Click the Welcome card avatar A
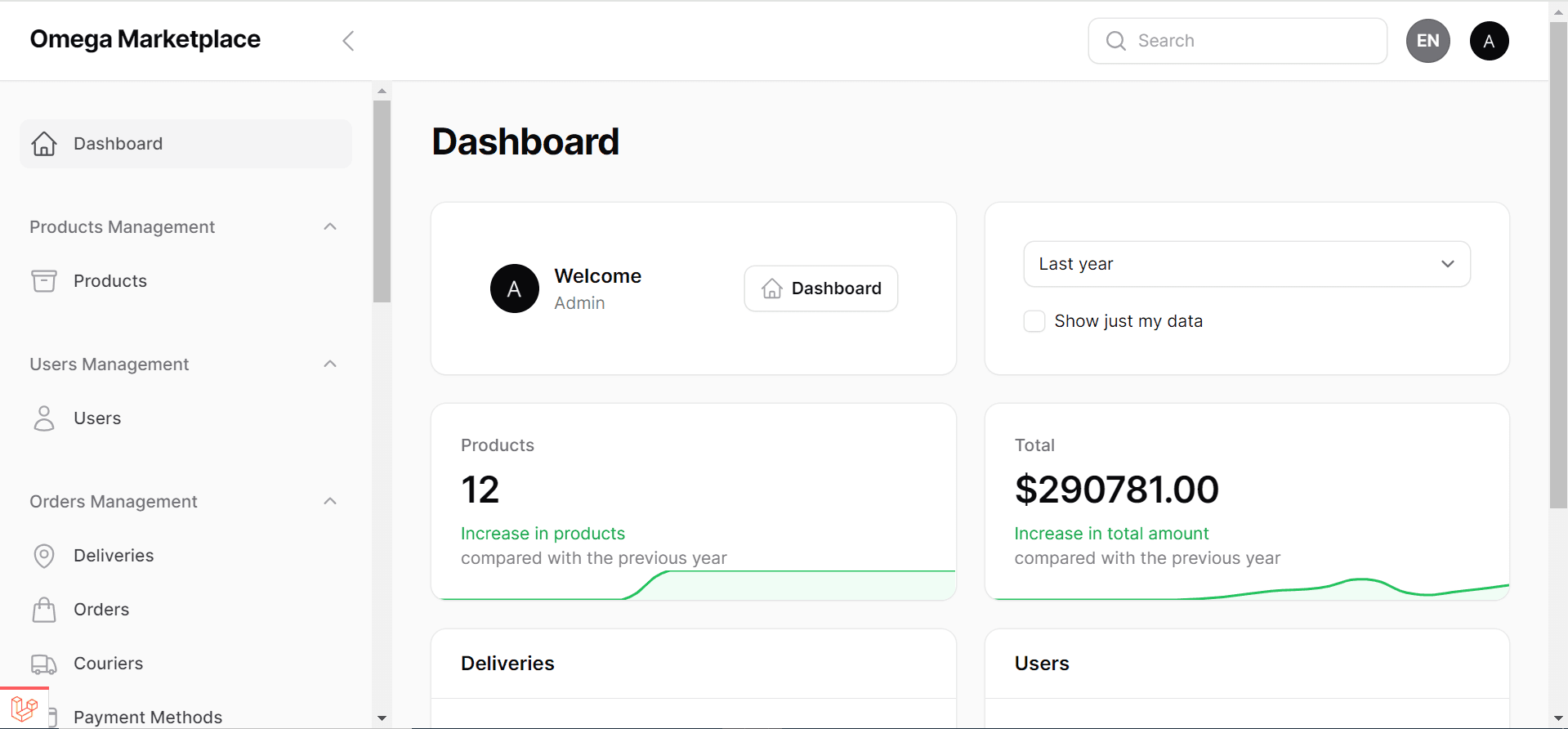The image size is (1568, 729). [514, 288]
